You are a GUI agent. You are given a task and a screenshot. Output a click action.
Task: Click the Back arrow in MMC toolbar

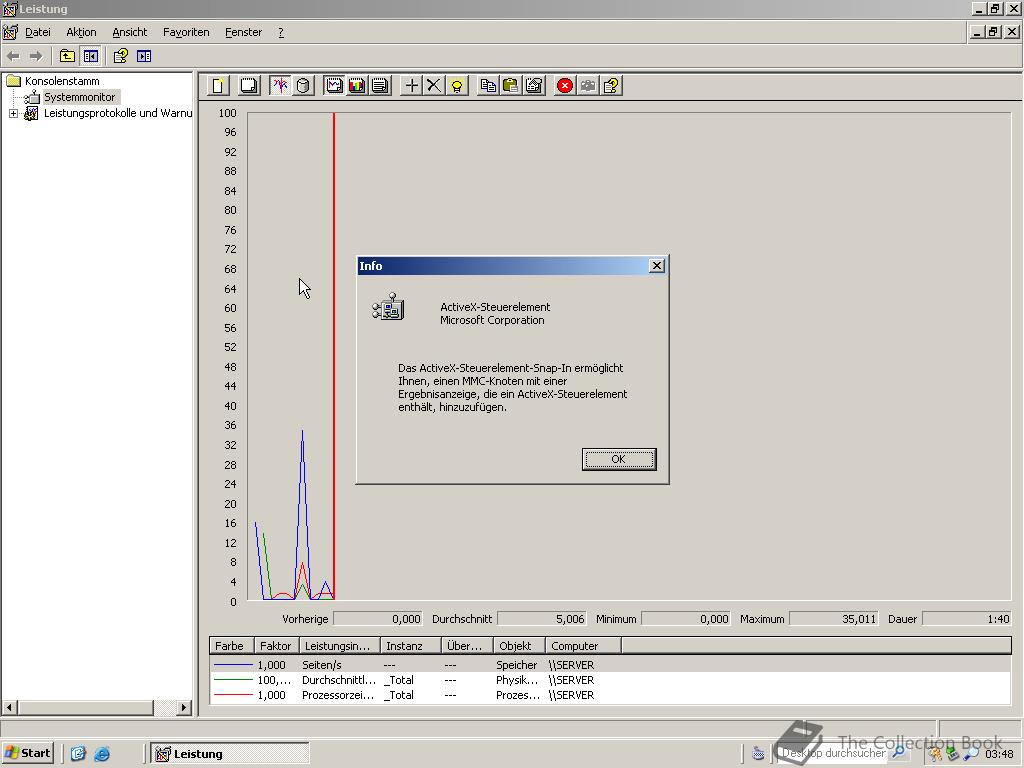[x=13, y=57]
